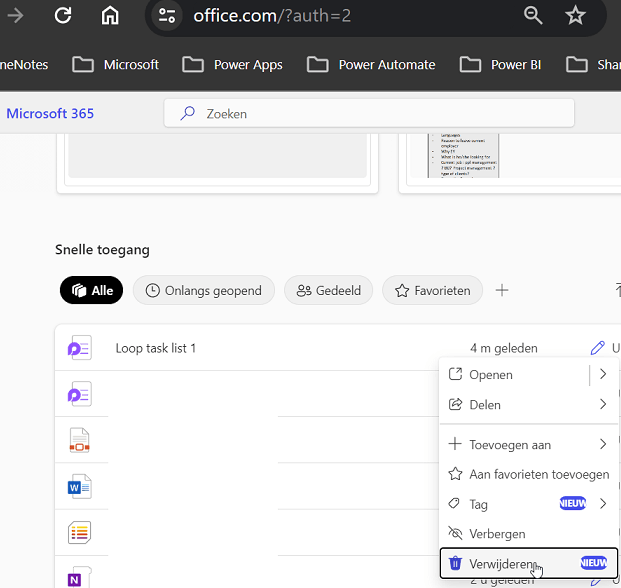Open the Power Apps bookmarks folder
This screenshot has height=588, width=621.
pos(232,65)
